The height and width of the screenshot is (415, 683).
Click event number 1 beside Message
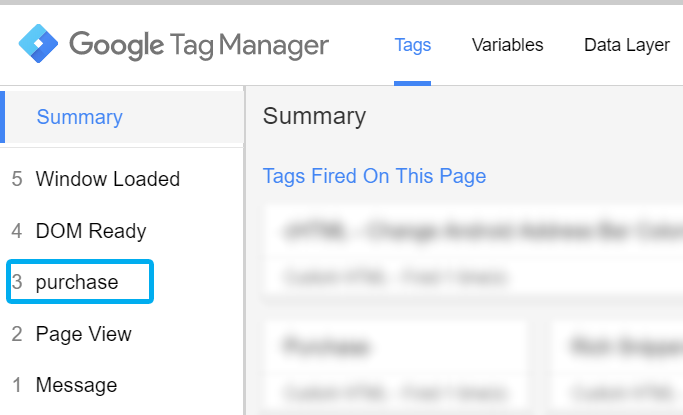pos(16,385)
